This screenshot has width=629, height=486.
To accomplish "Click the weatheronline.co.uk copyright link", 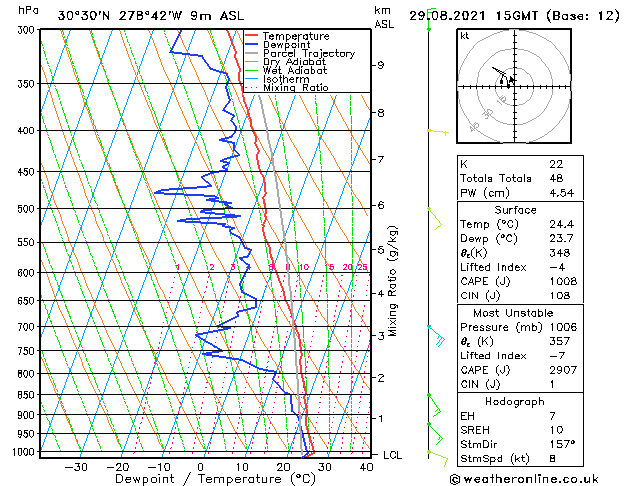I will point(524,479).
